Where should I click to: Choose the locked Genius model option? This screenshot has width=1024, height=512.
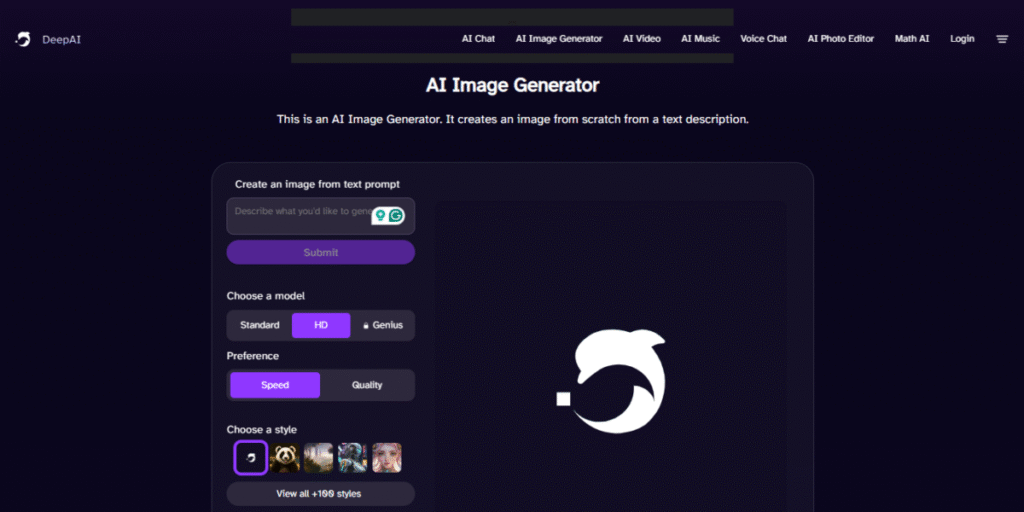click(383, 325)
